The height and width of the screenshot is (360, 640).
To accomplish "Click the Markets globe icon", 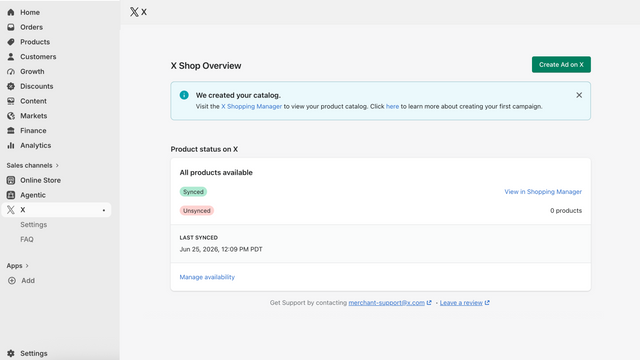I will pyautogui.click(x=11, y=116).
